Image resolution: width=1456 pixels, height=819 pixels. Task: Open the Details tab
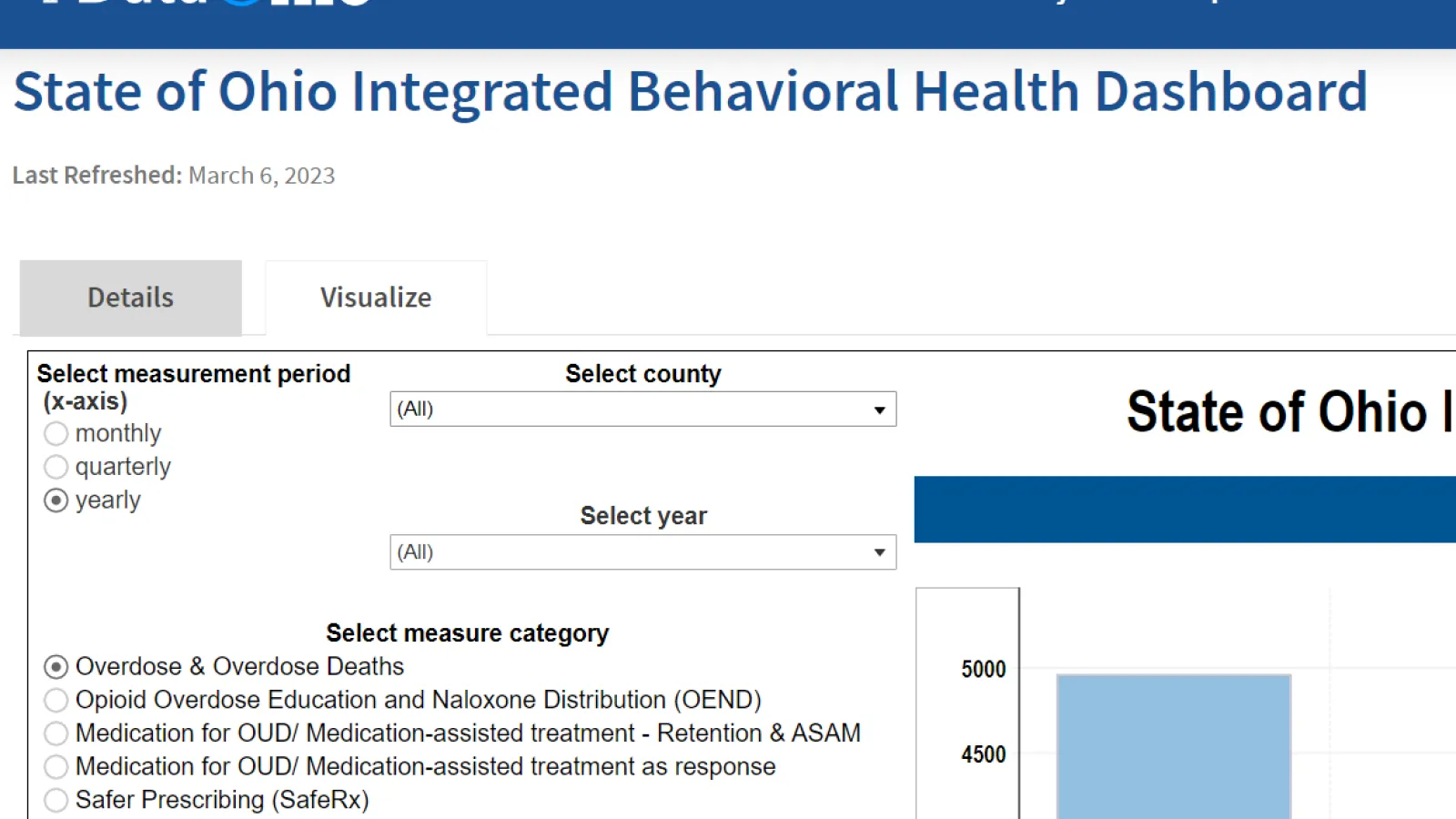(130, 298)
